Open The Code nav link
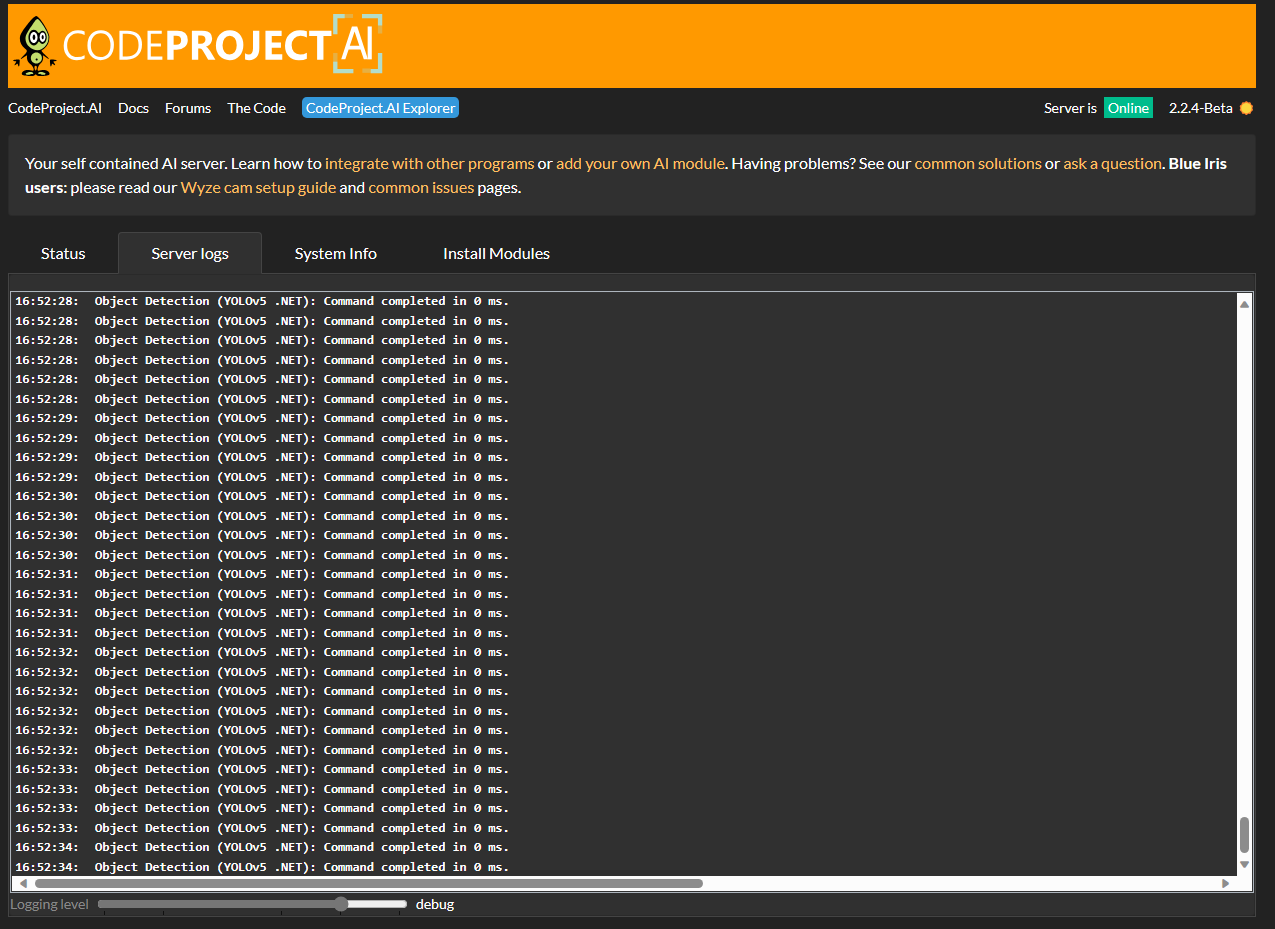Screen dimensions: 1275x929 pyautogui.click(x=256, y=108)
